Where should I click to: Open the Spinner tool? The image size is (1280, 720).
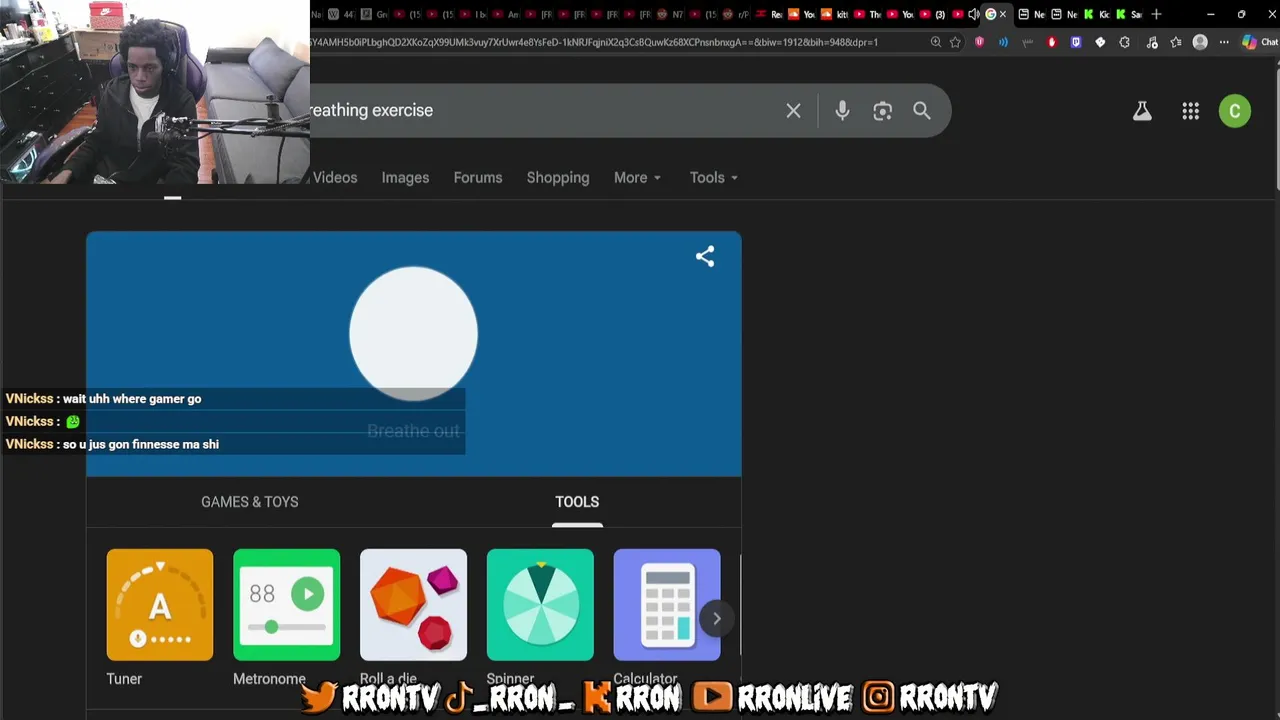tap(540, 605)
